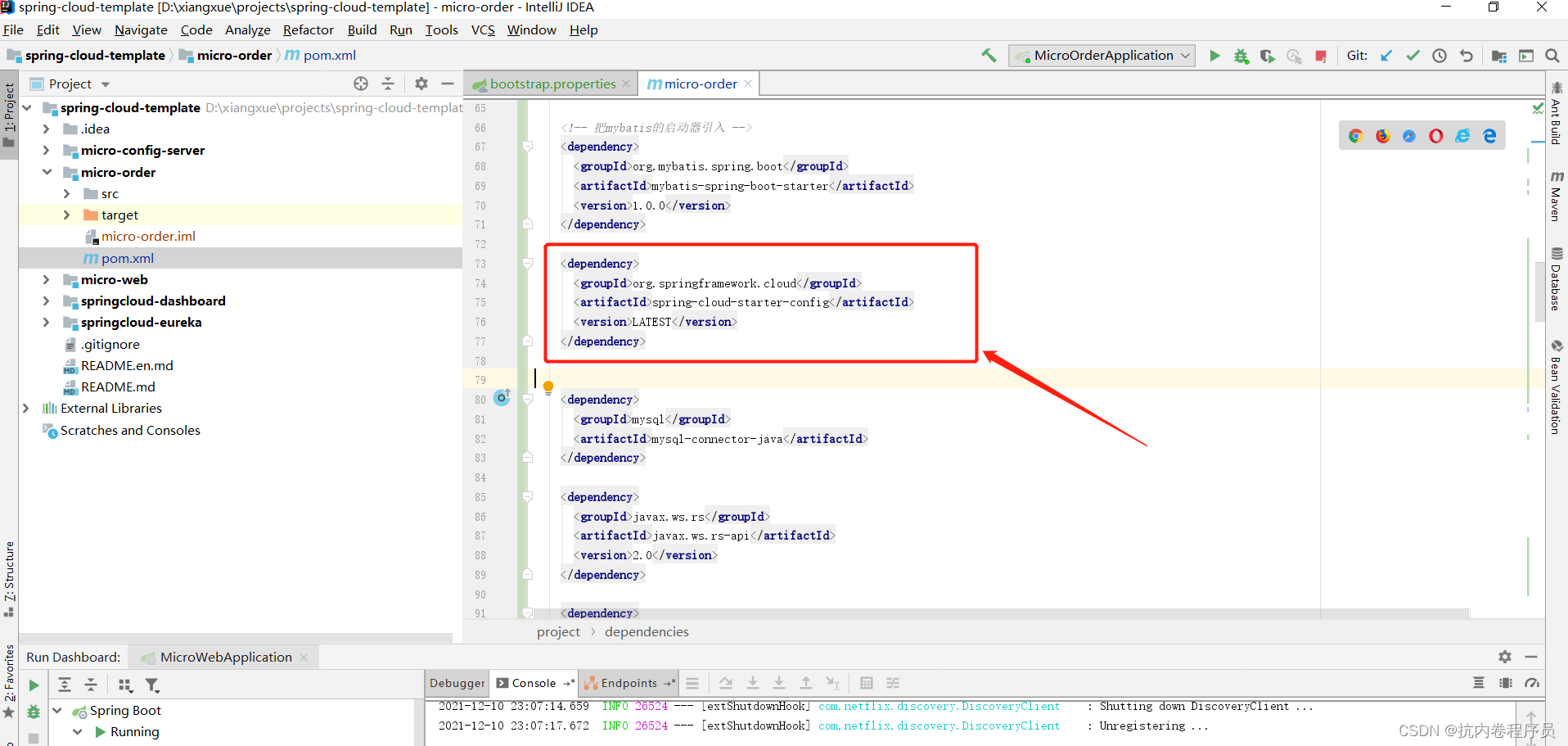Screen dimensions: 1568x746
Task: Select micro-order.iml file
Action: pyautogui.click(x=148, y=236)
